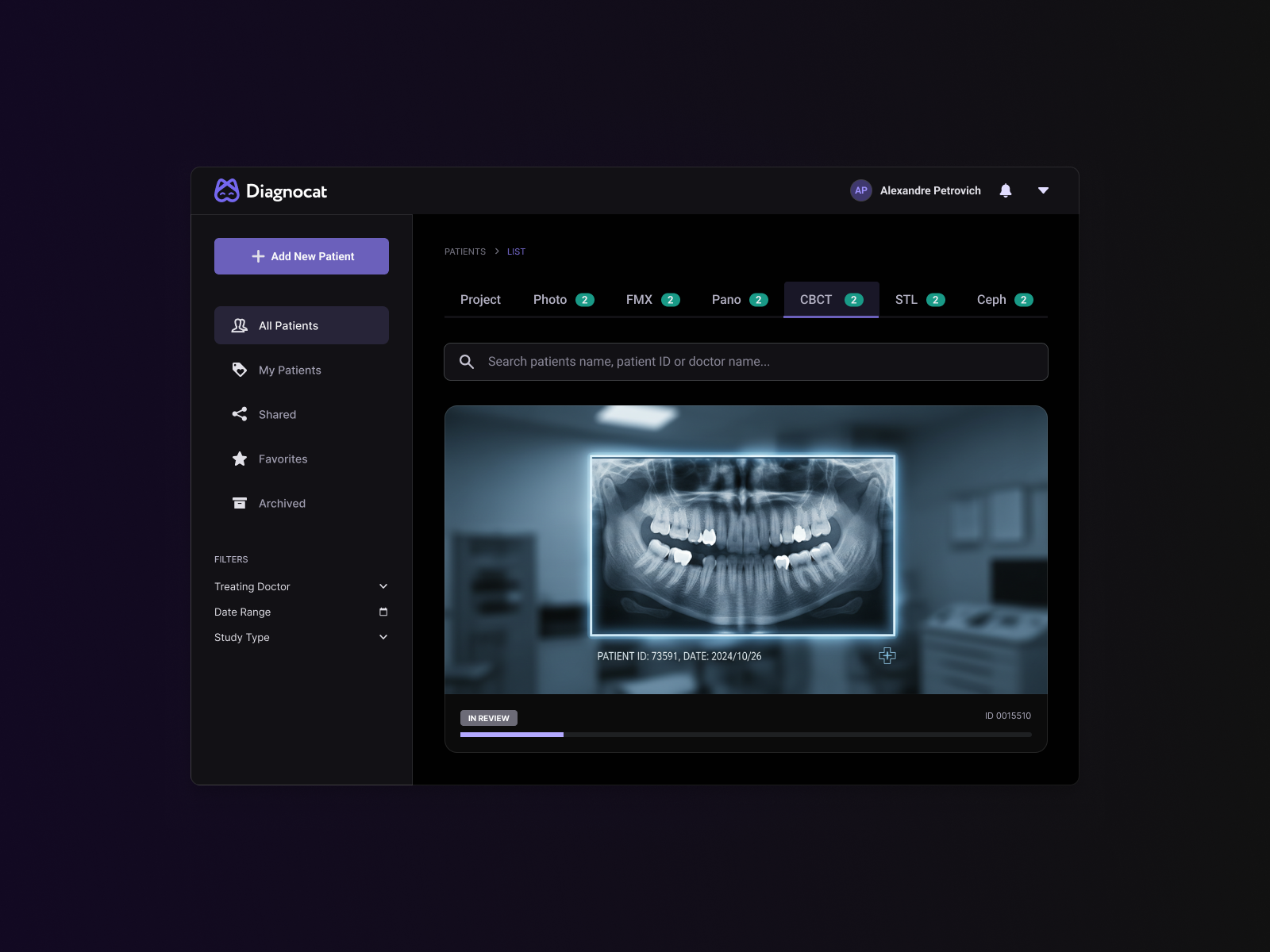Image resolution: width=1270 pixels, height=952 pixels.
Task: Click the medical cross icon on the X-ray
Action: pyautogui.click(x=887, y=655)
